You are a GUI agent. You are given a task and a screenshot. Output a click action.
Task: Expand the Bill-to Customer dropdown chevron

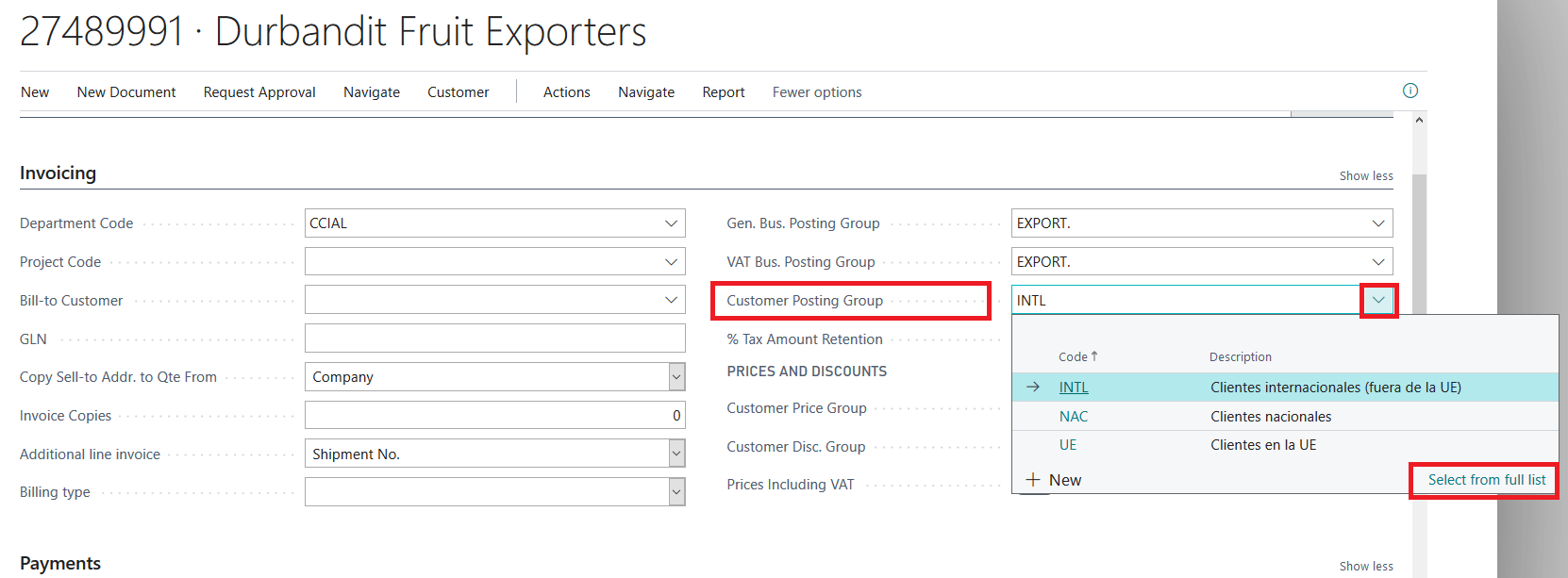pos(671,300)
